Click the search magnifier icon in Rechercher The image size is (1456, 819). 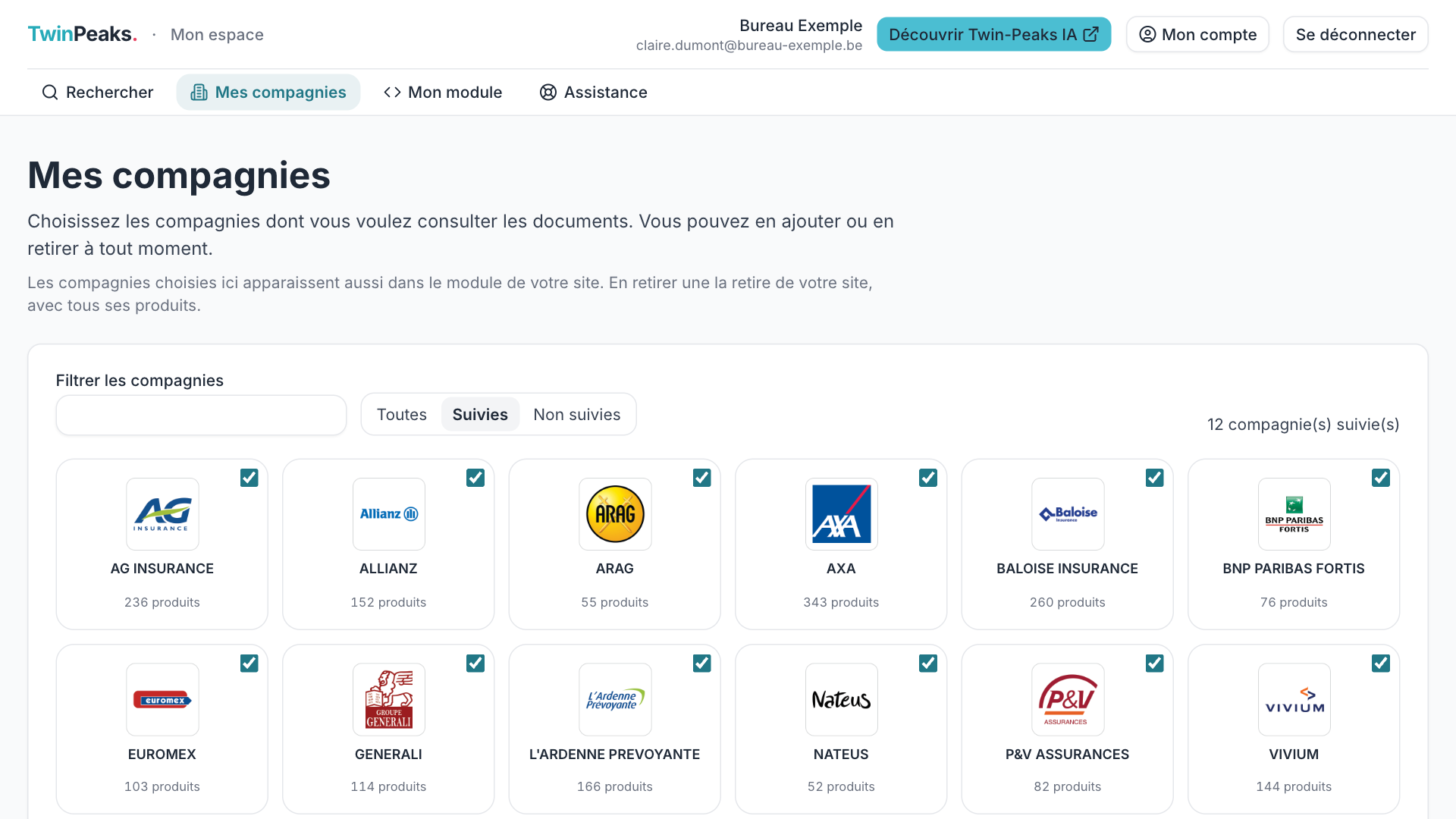coord(50,93)
